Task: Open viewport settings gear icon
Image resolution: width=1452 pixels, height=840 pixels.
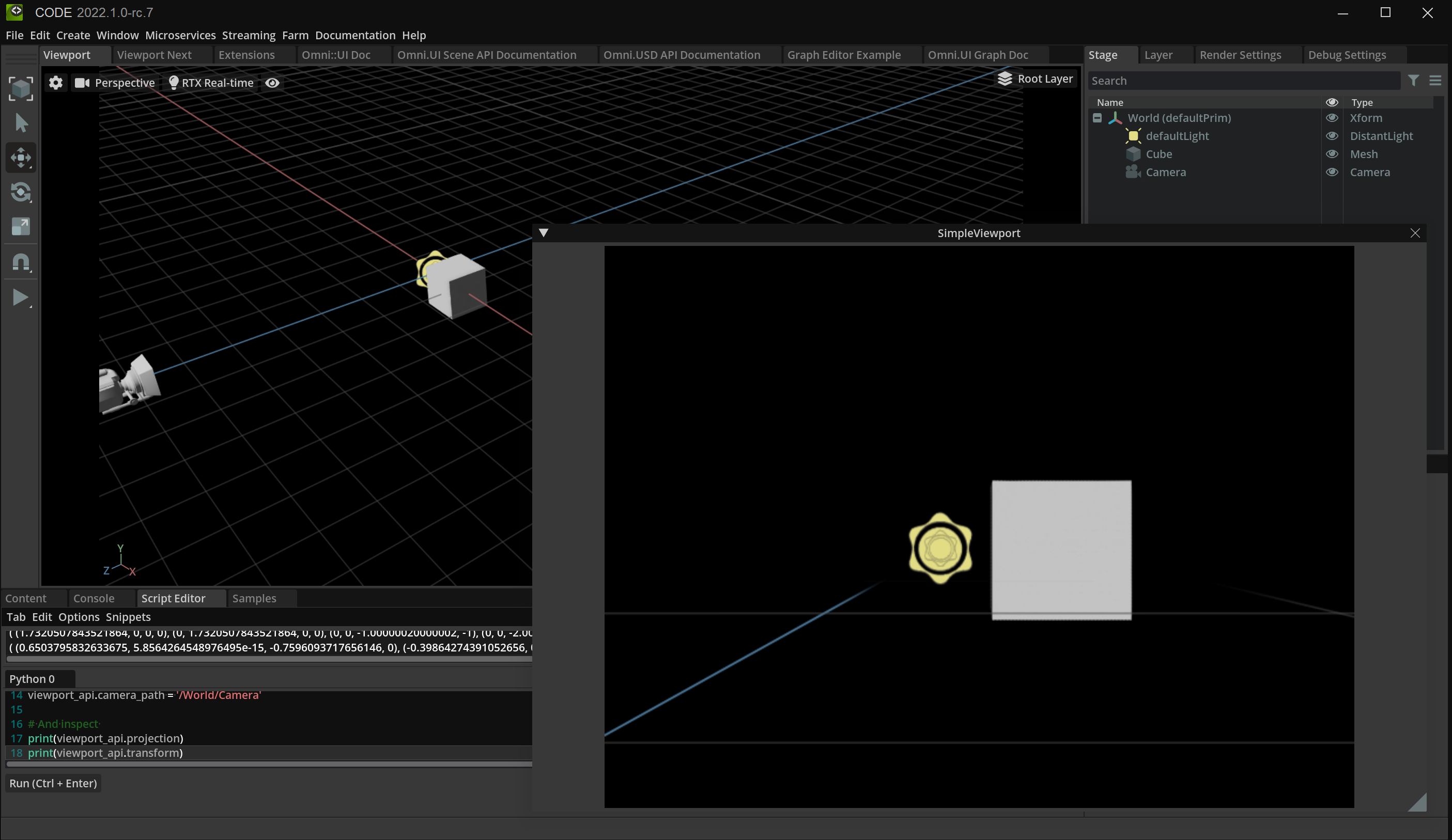Action: (x=55, y=83)
